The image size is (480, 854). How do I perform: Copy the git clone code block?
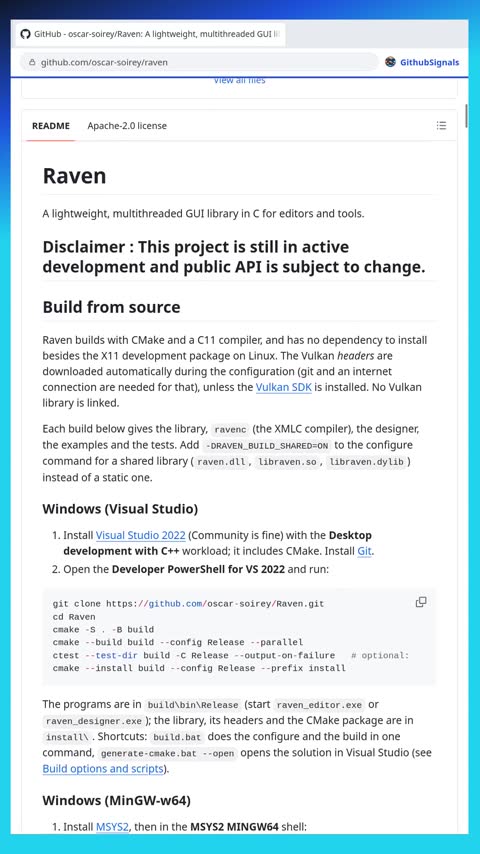(421, 602)
